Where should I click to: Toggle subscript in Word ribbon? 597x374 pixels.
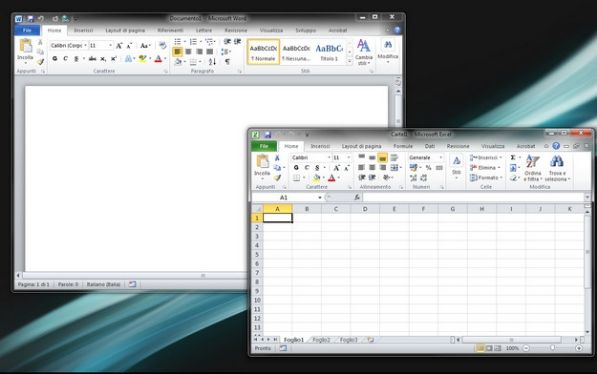[103, 59]
